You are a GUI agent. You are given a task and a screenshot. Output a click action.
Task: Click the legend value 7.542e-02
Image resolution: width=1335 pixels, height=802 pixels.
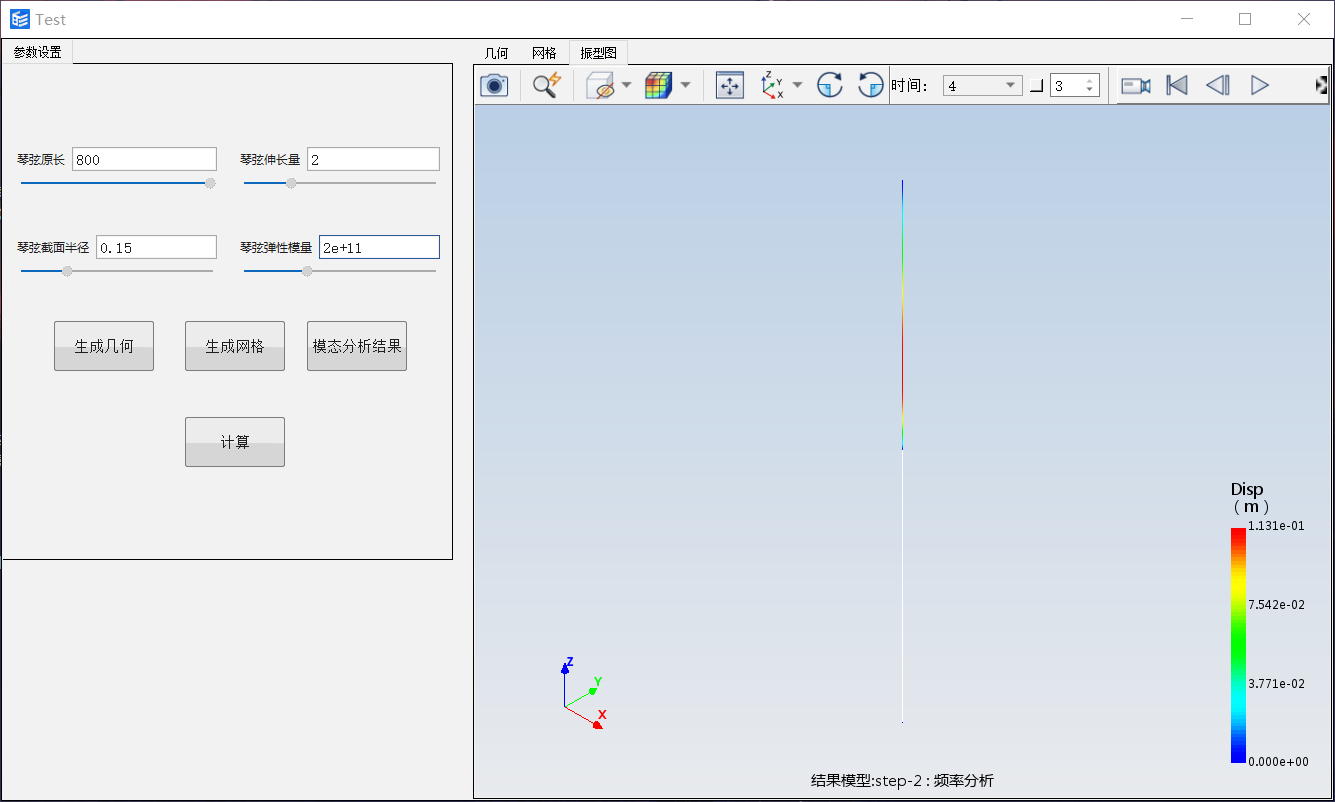[x=1277, y=605]
